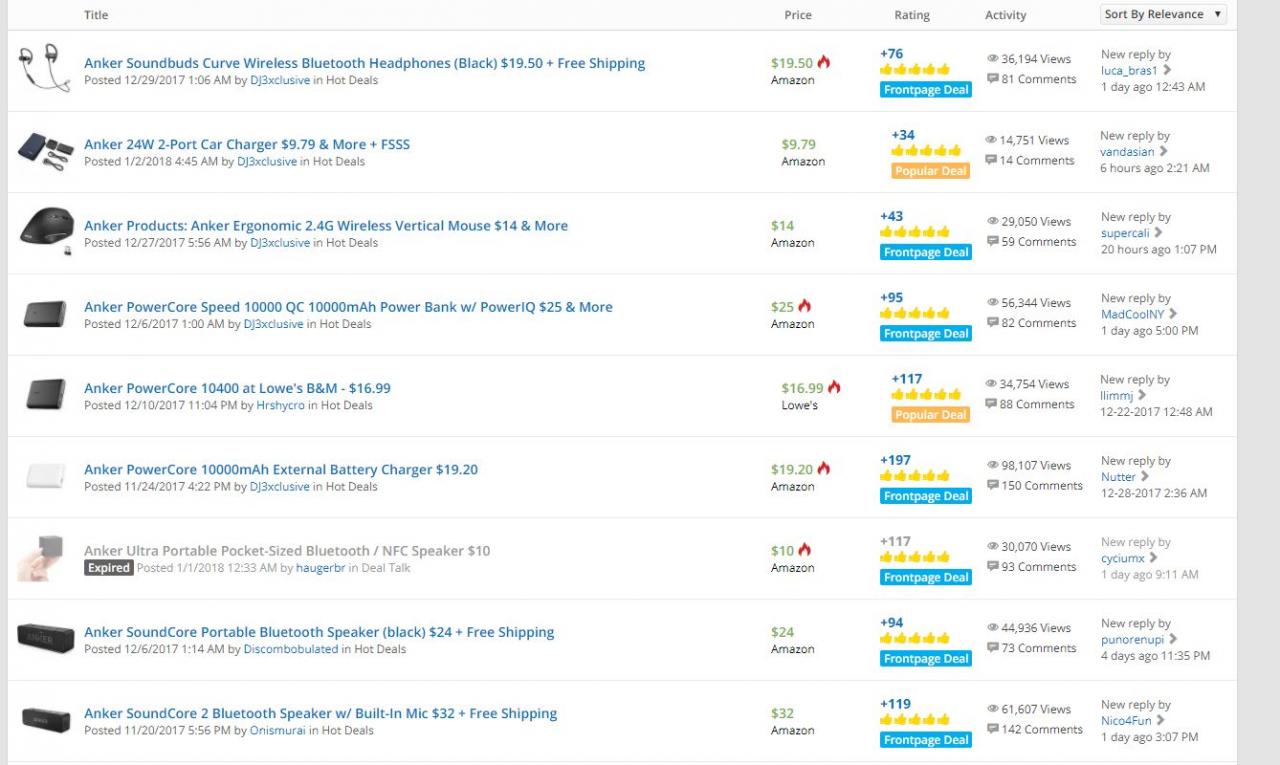This screenshot has width=1280, height=765.
Task: Click the comment bubble icon beside 142 Comments
Action: (x=992, y=729)
